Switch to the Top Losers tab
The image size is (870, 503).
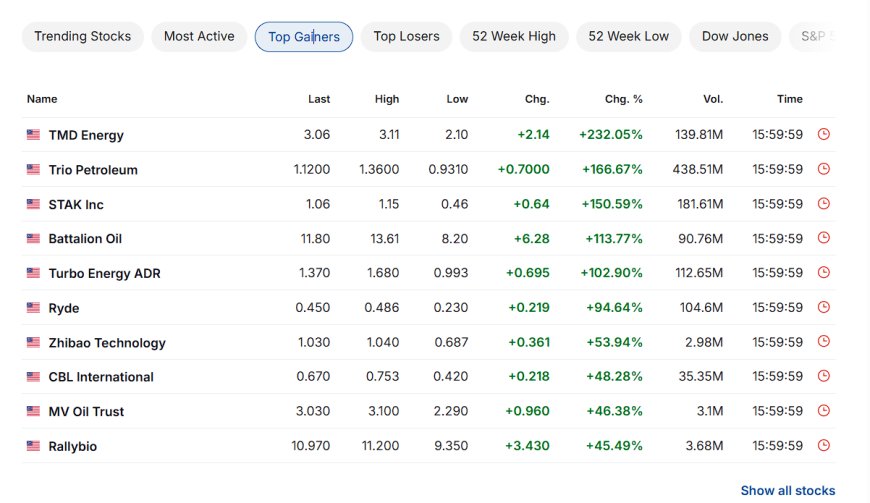click(x=406, y=37)
